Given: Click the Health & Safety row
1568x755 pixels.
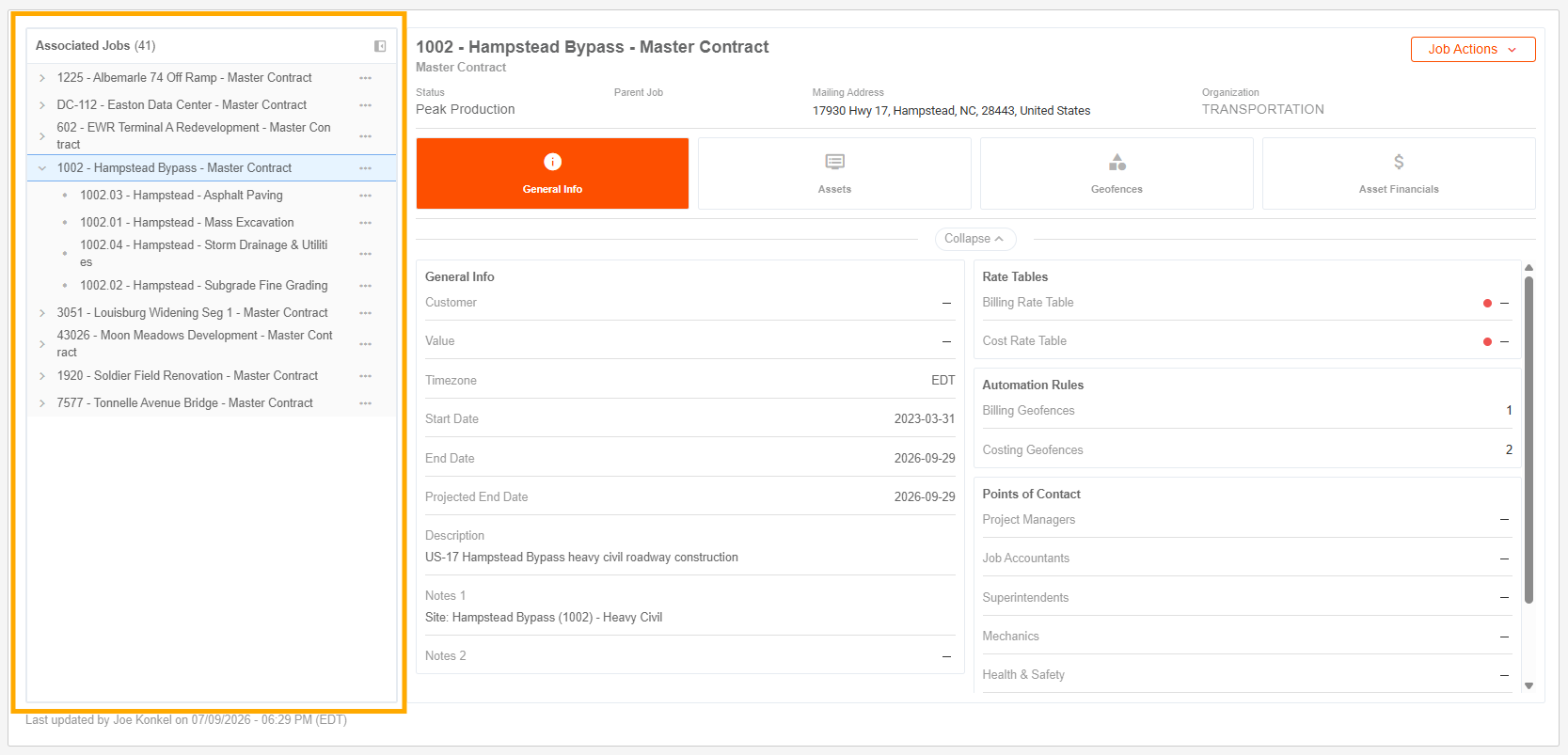Looking at the screenshot, I should click(1246, 675).
